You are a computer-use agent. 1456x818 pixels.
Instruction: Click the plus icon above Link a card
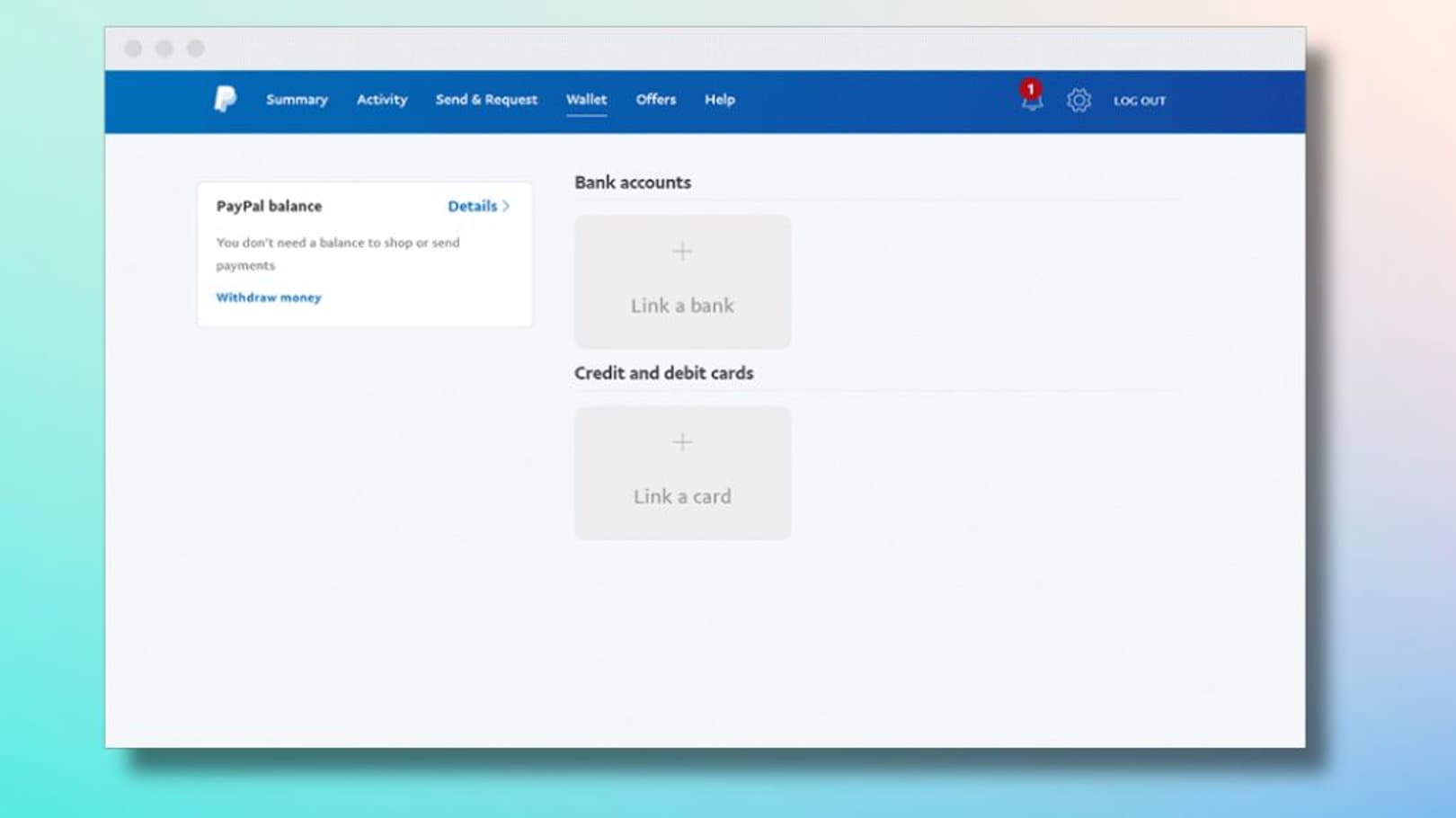coord(682,442)
